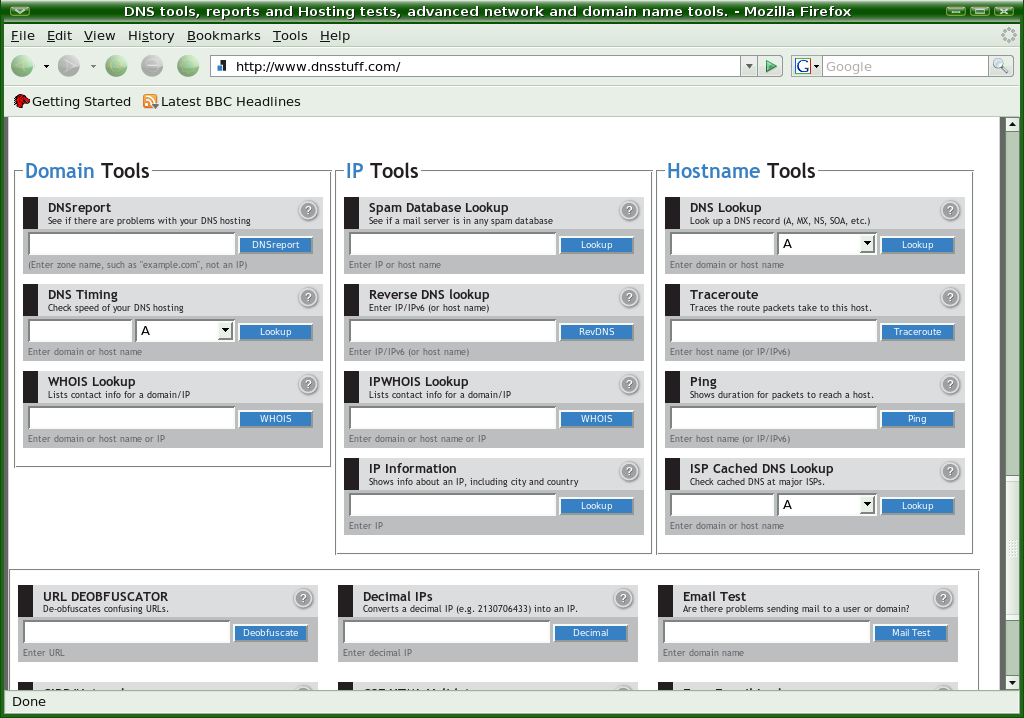Viewport: 1024px width, 718px height.
Task: Open Latest BBC Headlines feed bookmark
Action: (x=222, y=101)
